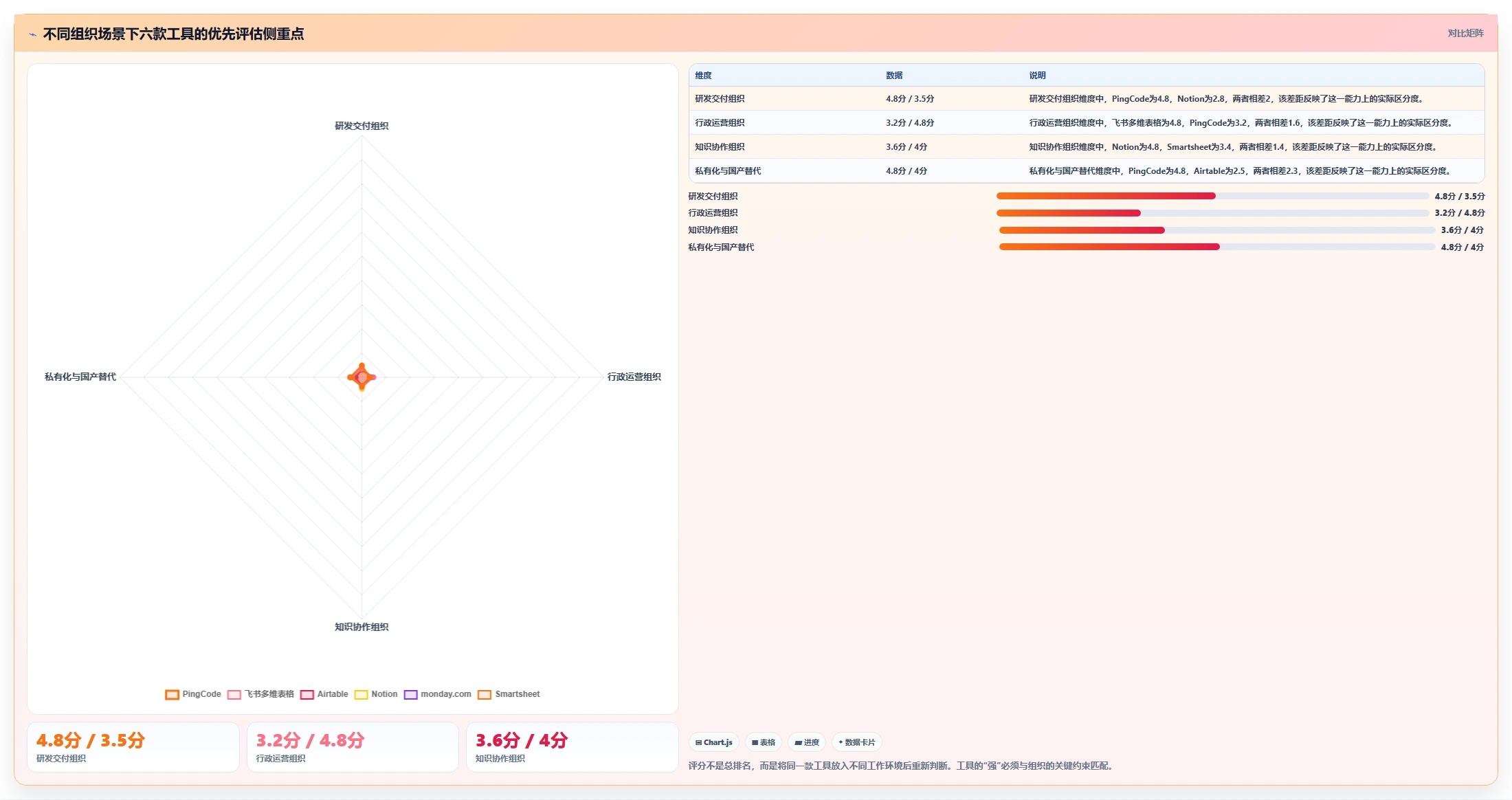Click the description mentioning Notion为2.8
This screenshot has height=800, width=1512.
[1227, 99]
